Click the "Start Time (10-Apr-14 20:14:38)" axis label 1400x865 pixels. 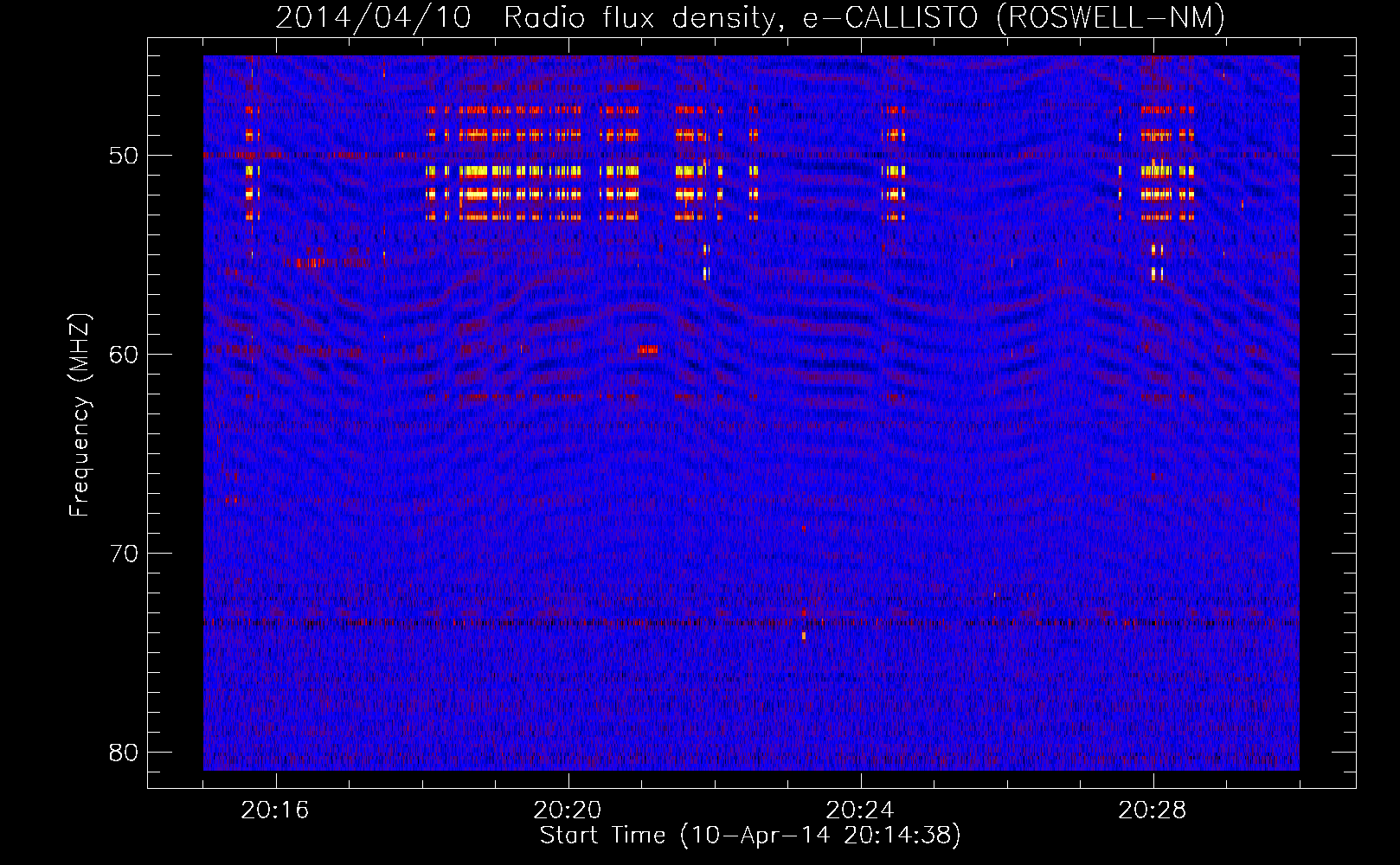tap(750, 836)
